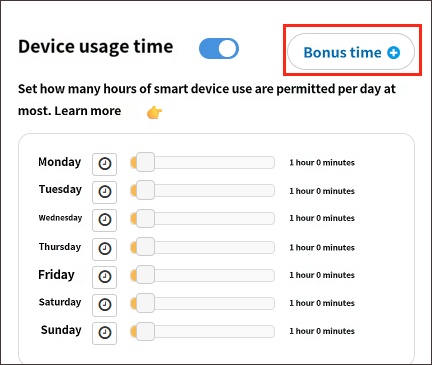Open the Monday clock time picker
432x365 pixels.
pos(104,164)
